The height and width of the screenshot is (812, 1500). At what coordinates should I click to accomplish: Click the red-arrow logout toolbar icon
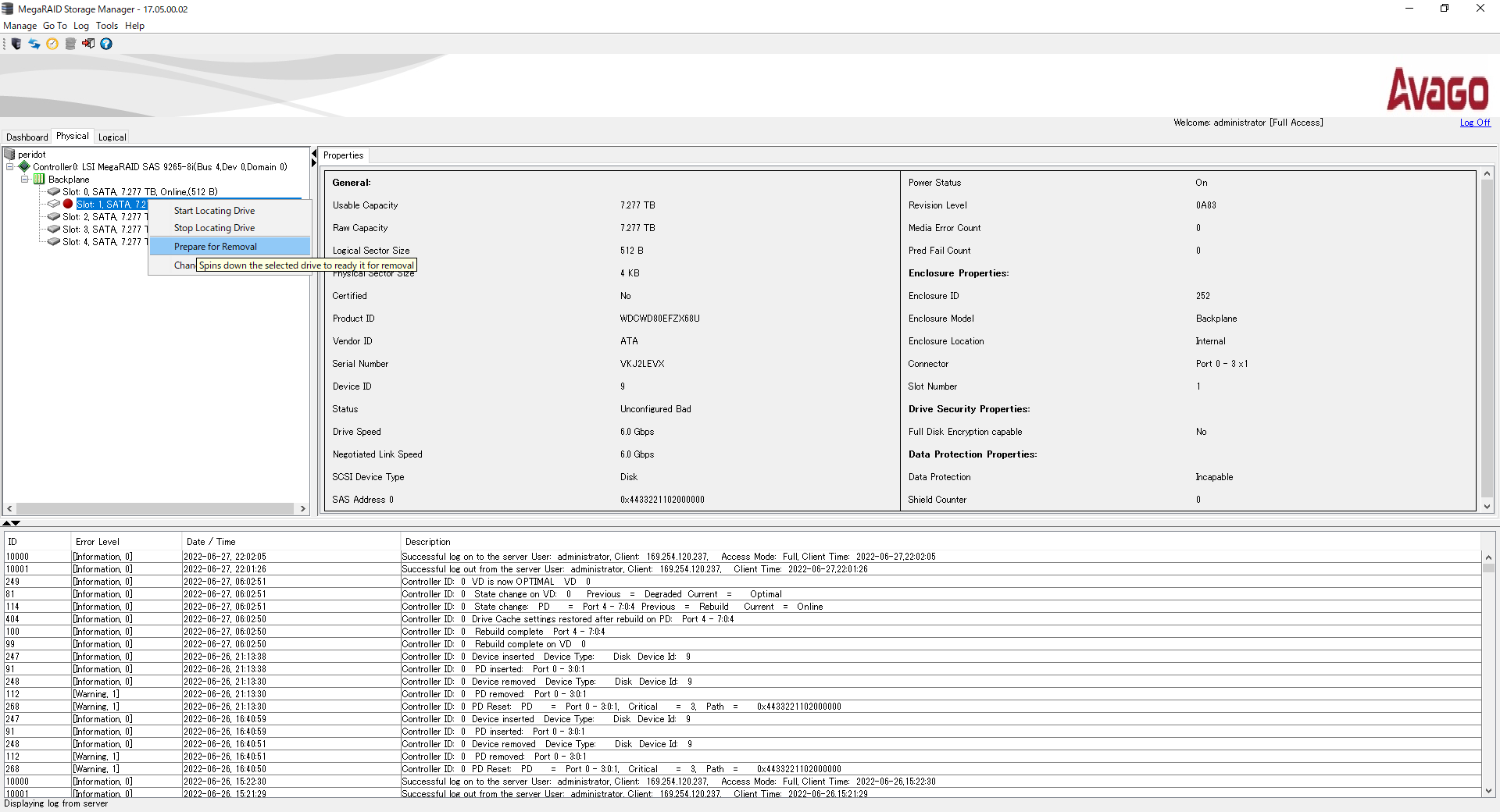88,44
